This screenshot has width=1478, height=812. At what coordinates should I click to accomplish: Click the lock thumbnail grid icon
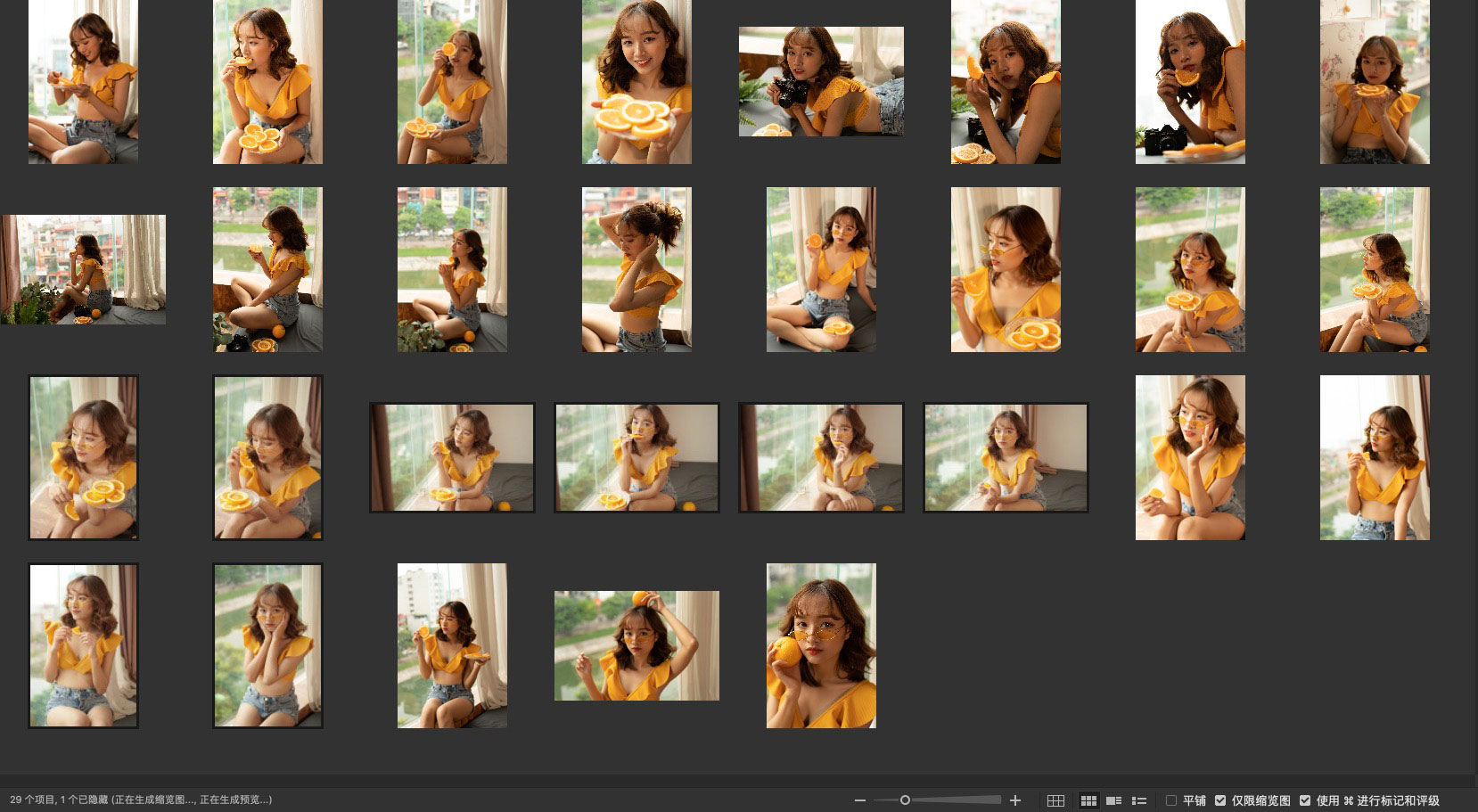(x=1055, y=800)
